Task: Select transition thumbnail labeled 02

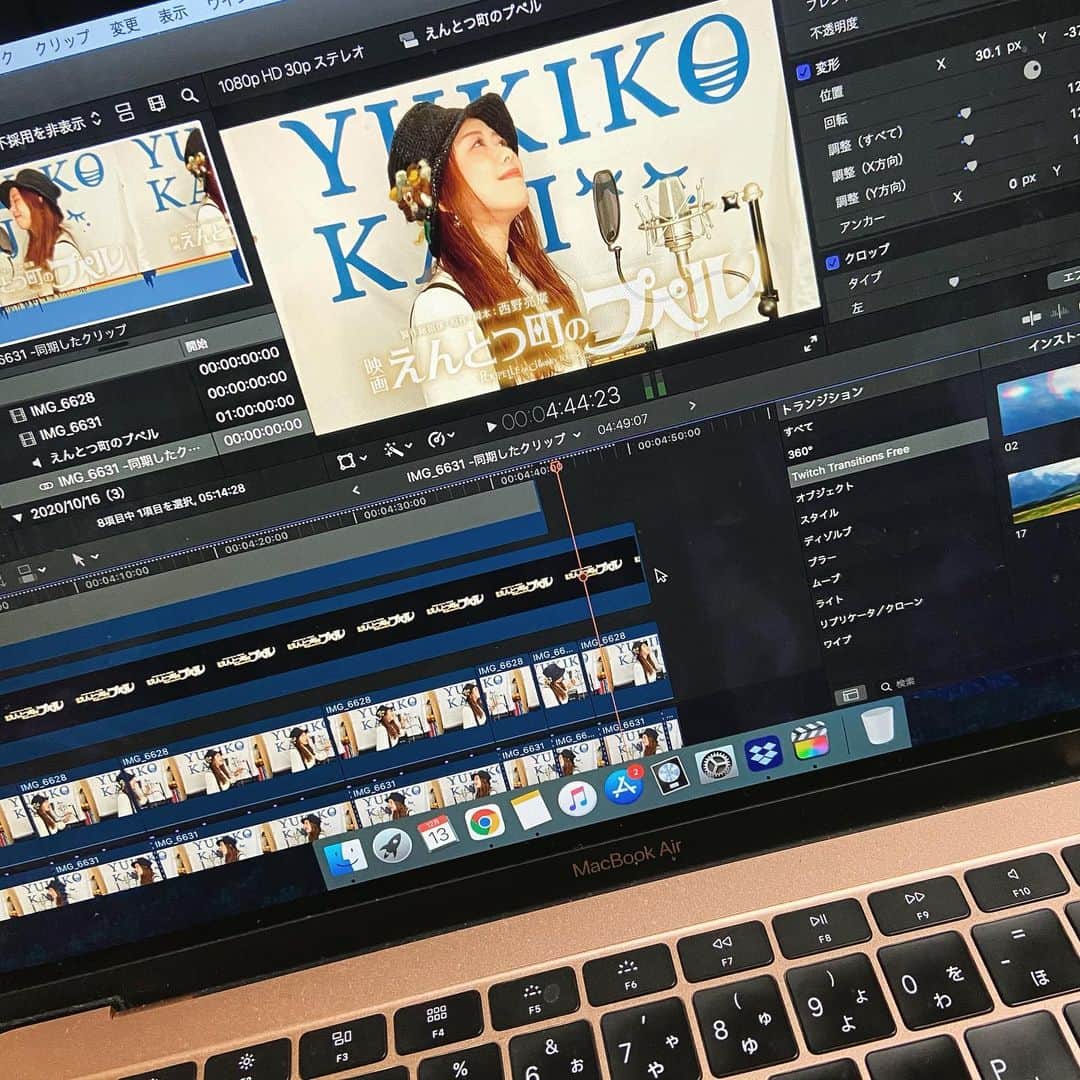Action: pos(1039,402)
